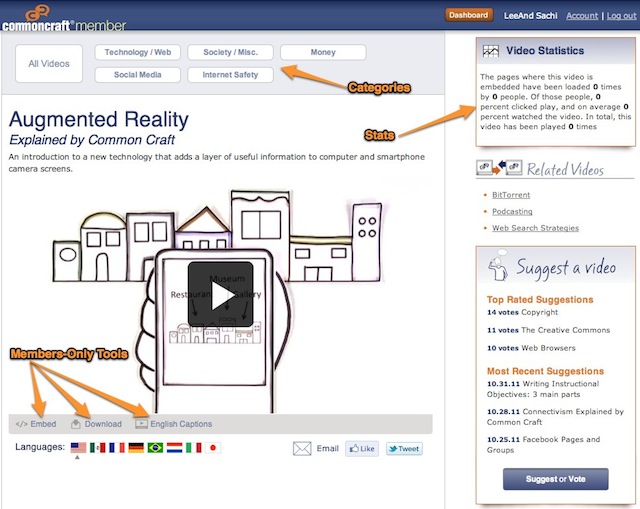Image resolution: width=640 pixels, height=509 pixels.
Task: Open the All Videos category
Action: point(49,64)
